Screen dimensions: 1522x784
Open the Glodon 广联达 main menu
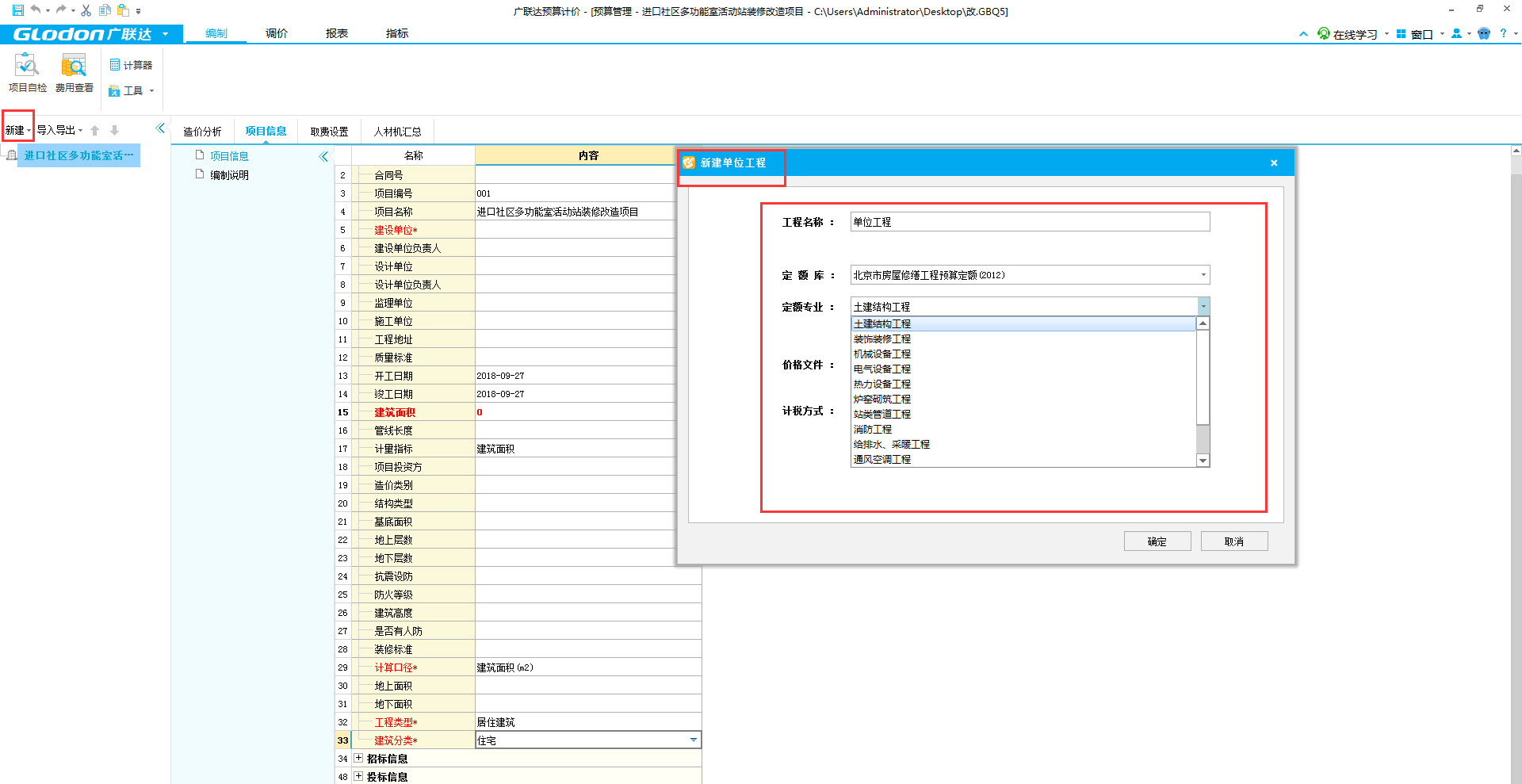point(91,34)
